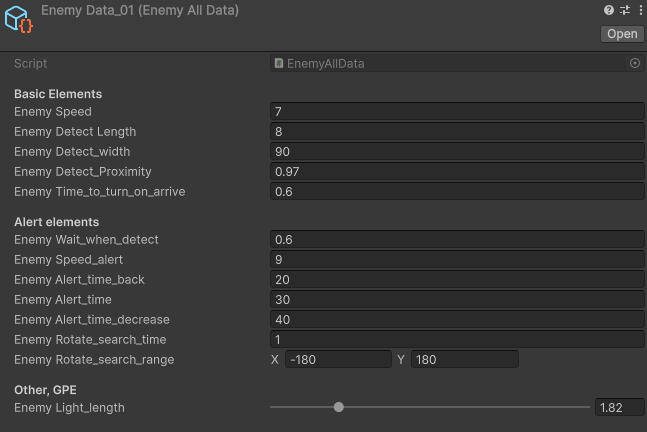Click the Enemy Rotate_search_range label

tap(94, 359)
